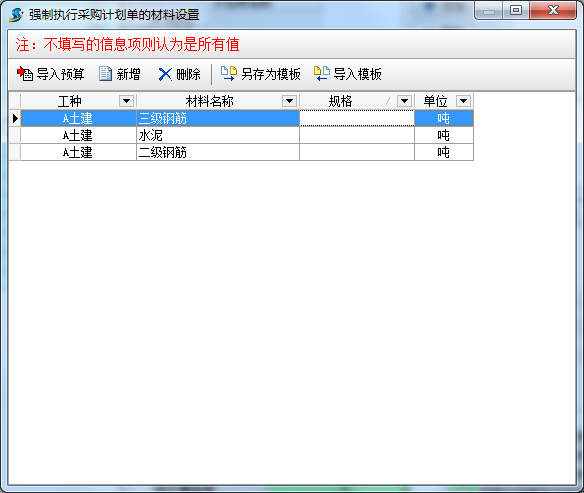
Task: Maximize the window using the restore button
Action: coord(516,10)
